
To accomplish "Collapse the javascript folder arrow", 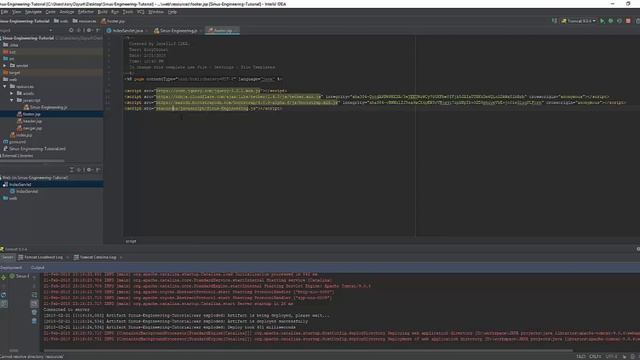I will point(12,100).
